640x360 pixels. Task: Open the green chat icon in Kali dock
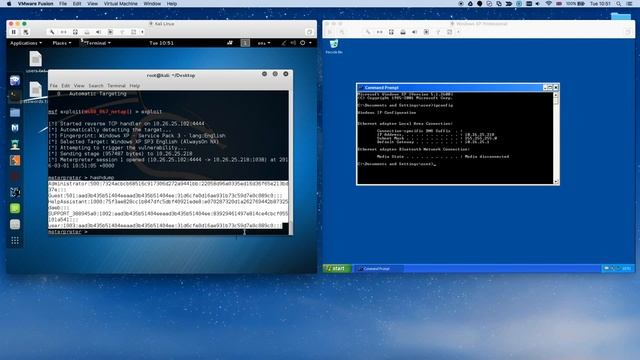click(x=15, y=208)
